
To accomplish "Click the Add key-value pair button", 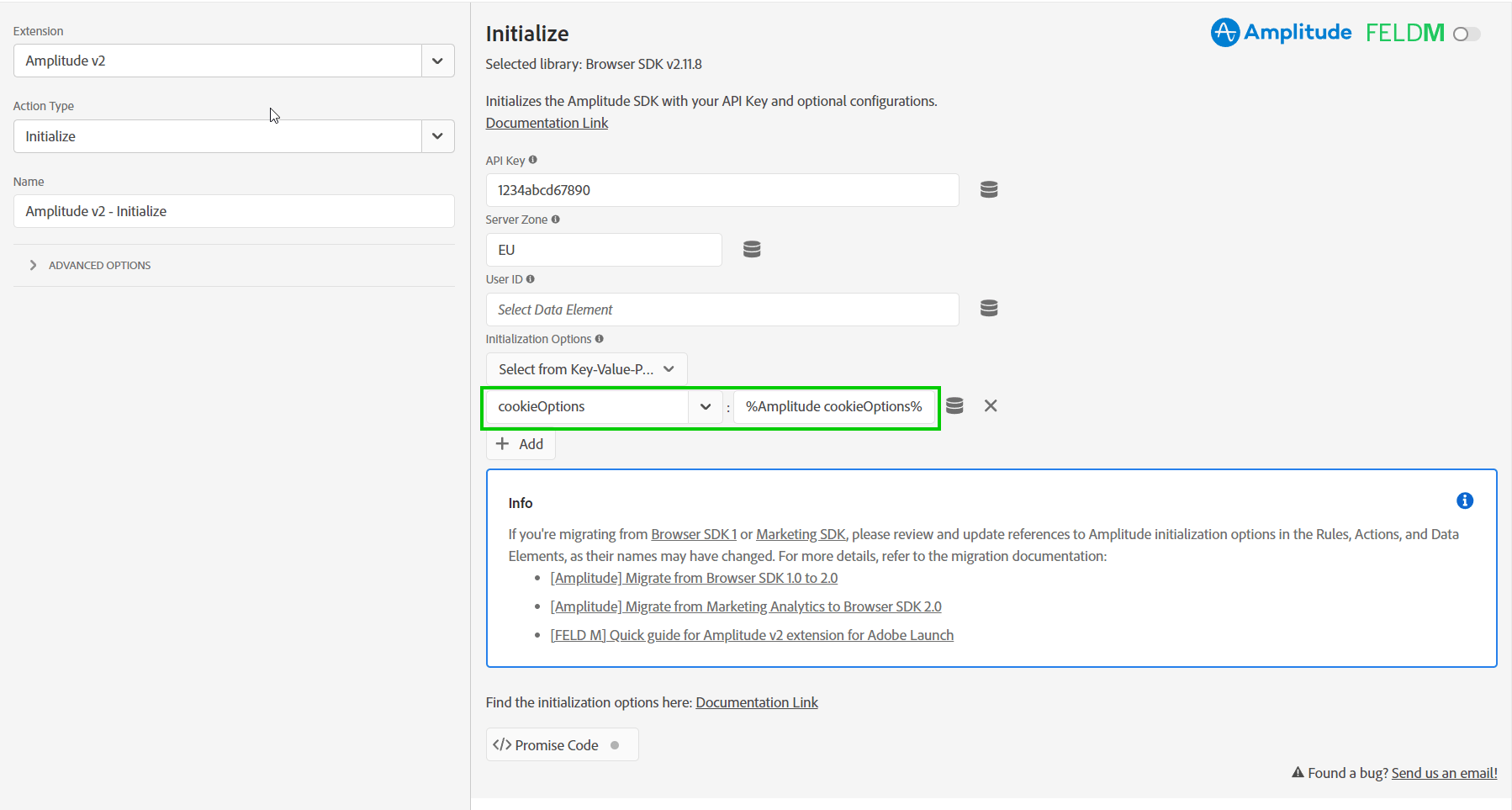I will point(520,444).
